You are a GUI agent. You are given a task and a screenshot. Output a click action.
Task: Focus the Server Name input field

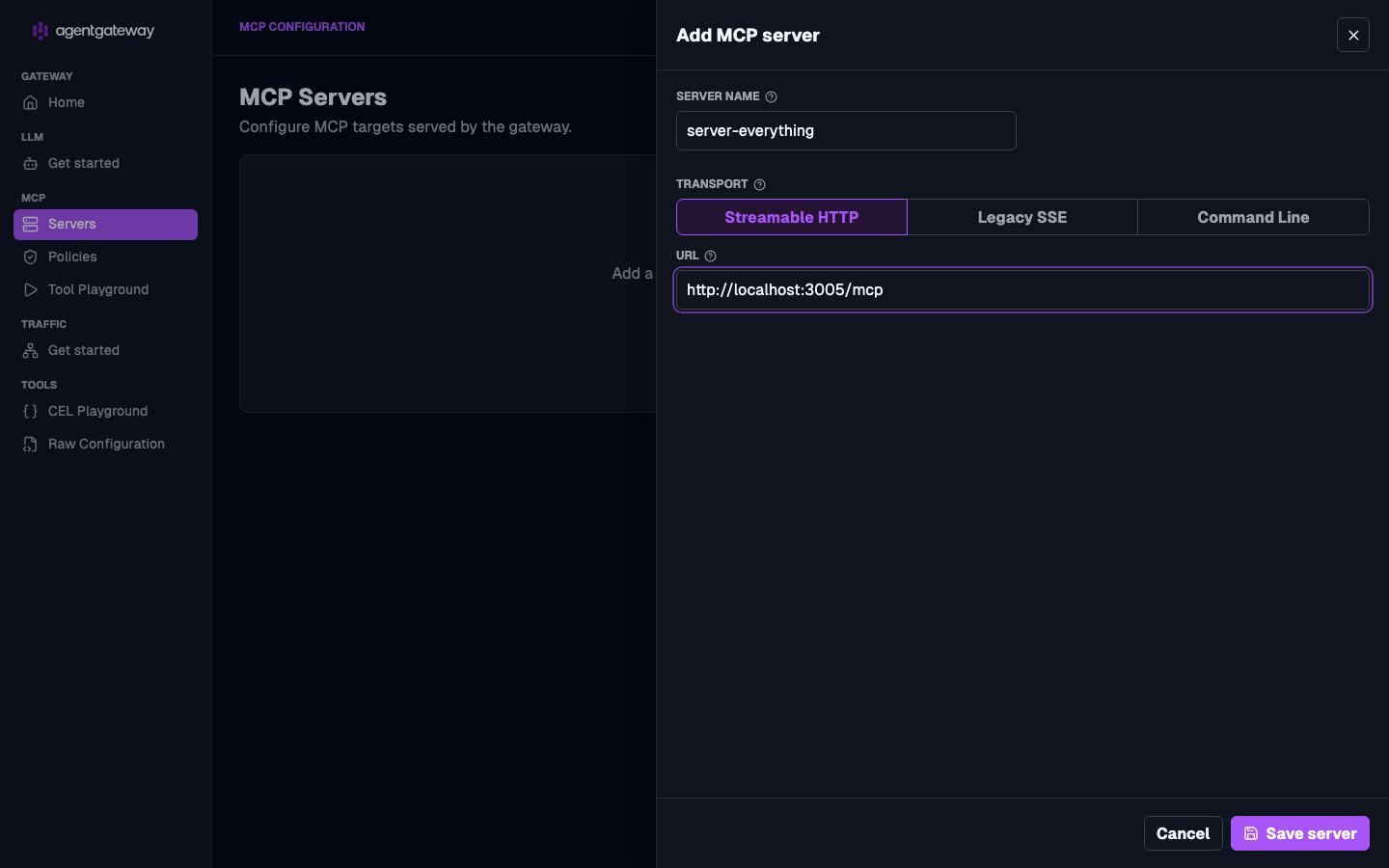click(846, 130)
